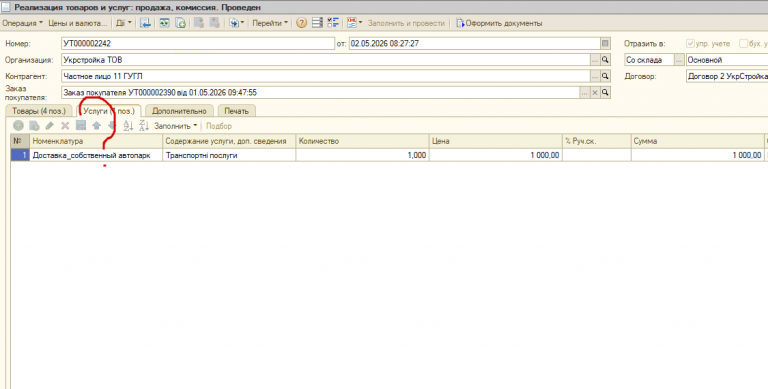Switch to Дополнительно tab
768x389 pixels.
click(179, 111)
